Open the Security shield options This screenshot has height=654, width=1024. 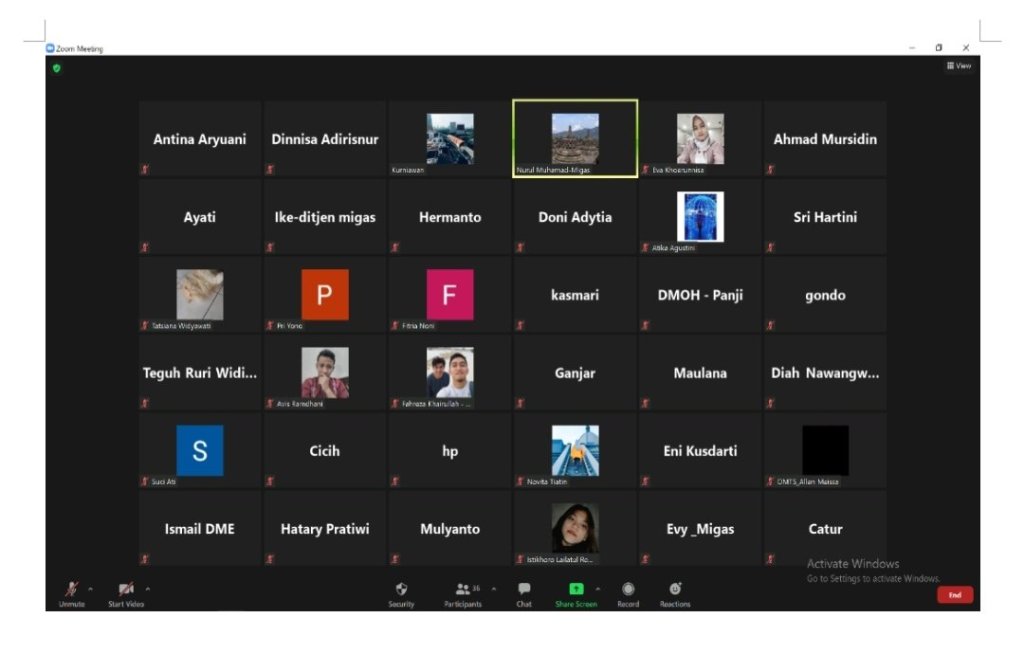(x=401, y=590)
